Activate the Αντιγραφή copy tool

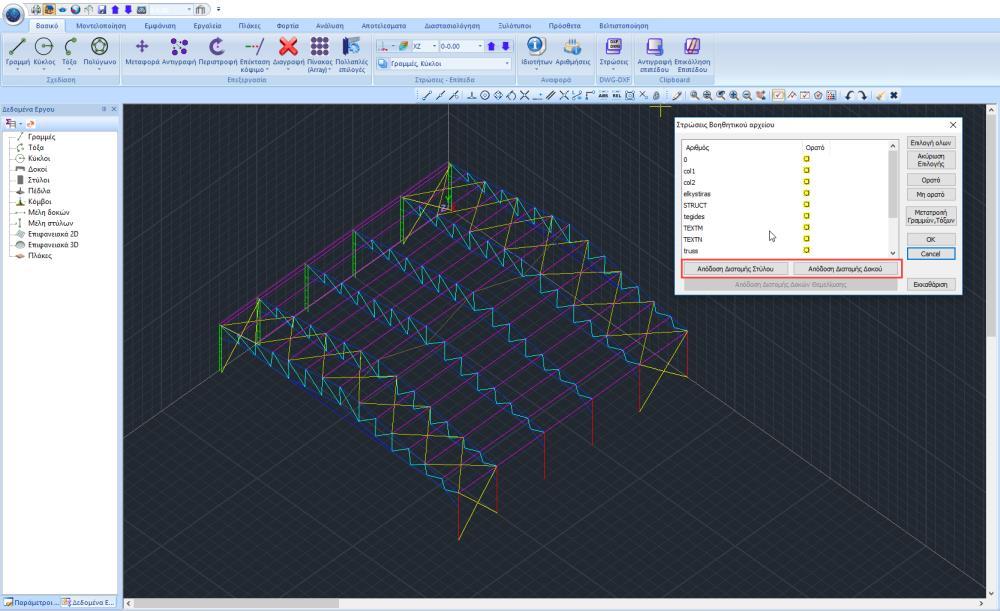point(179,52)
